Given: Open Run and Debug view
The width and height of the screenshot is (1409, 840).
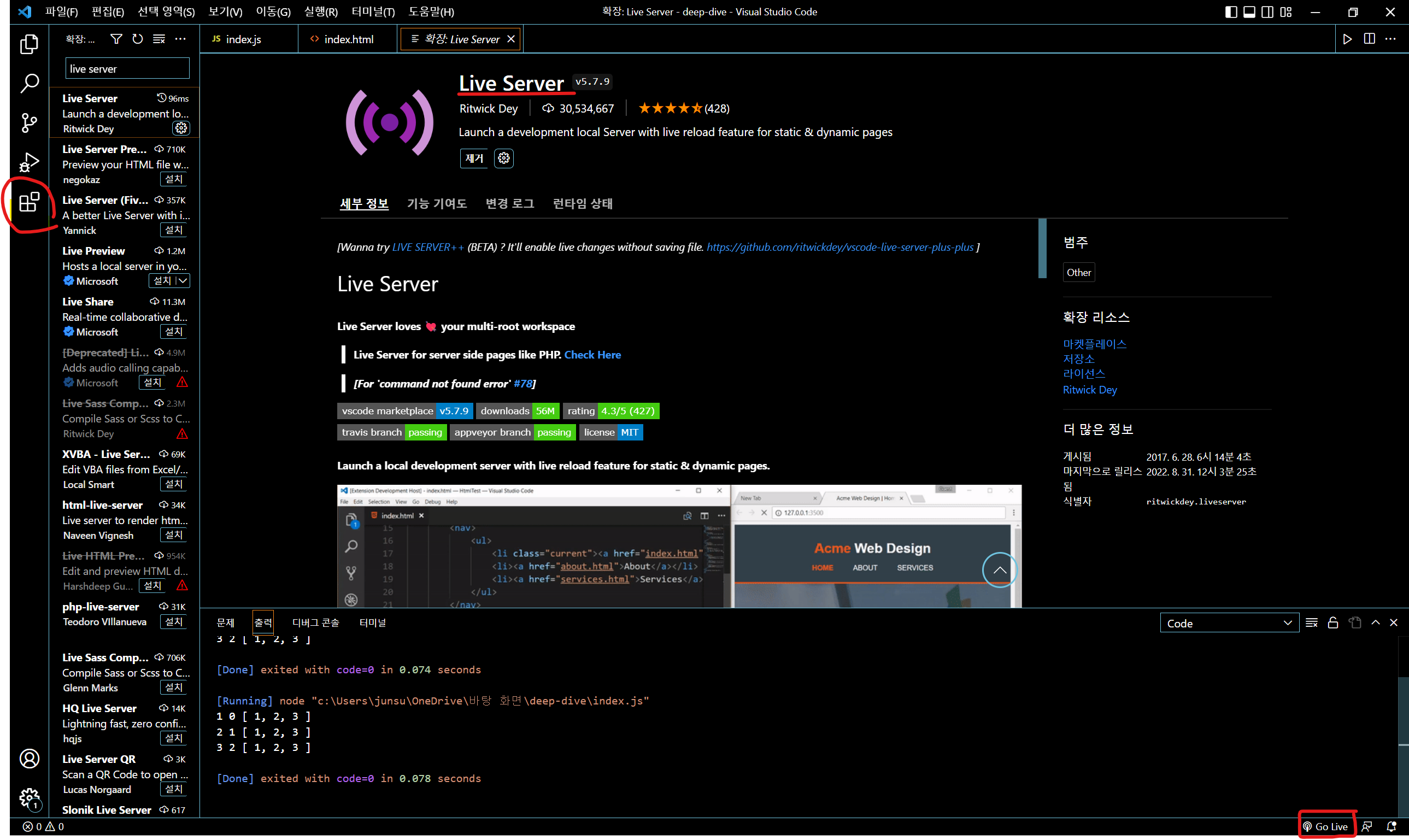Looking at the screenshot, I should [x=29, y=162].
